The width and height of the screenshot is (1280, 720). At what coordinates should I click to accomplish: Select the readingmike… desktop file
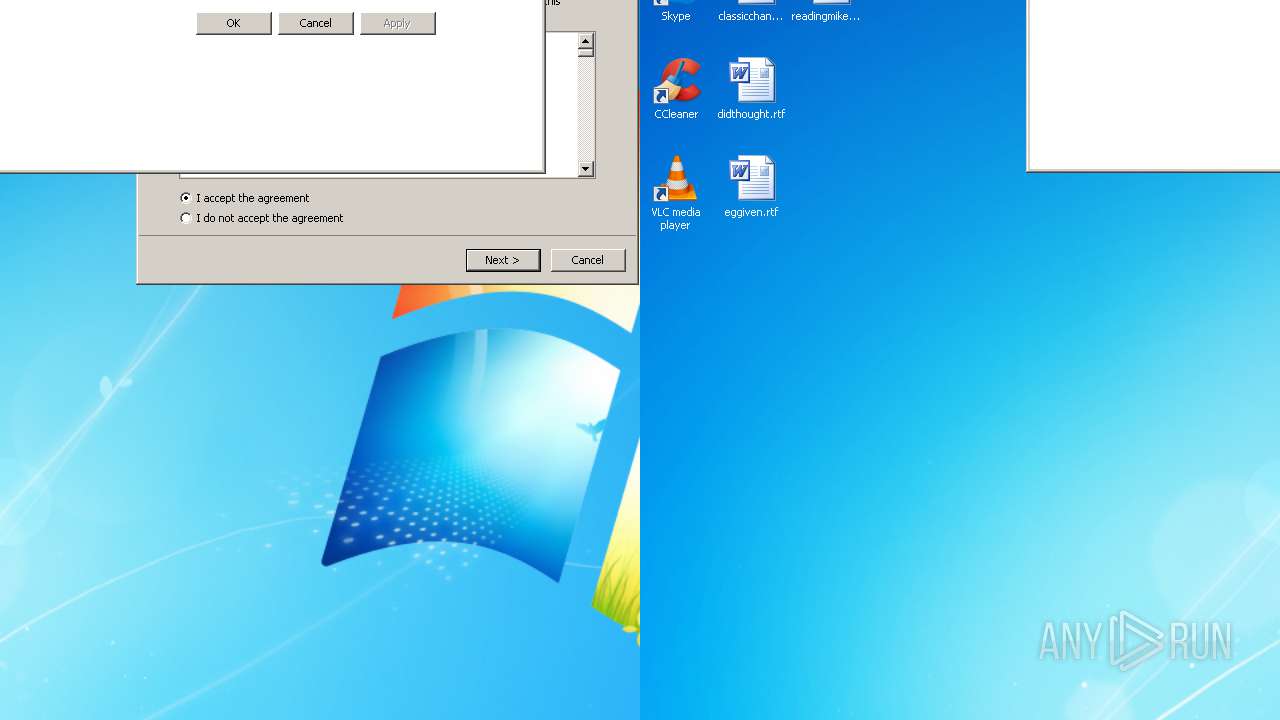pyautogui.click(x=826, y=12)
